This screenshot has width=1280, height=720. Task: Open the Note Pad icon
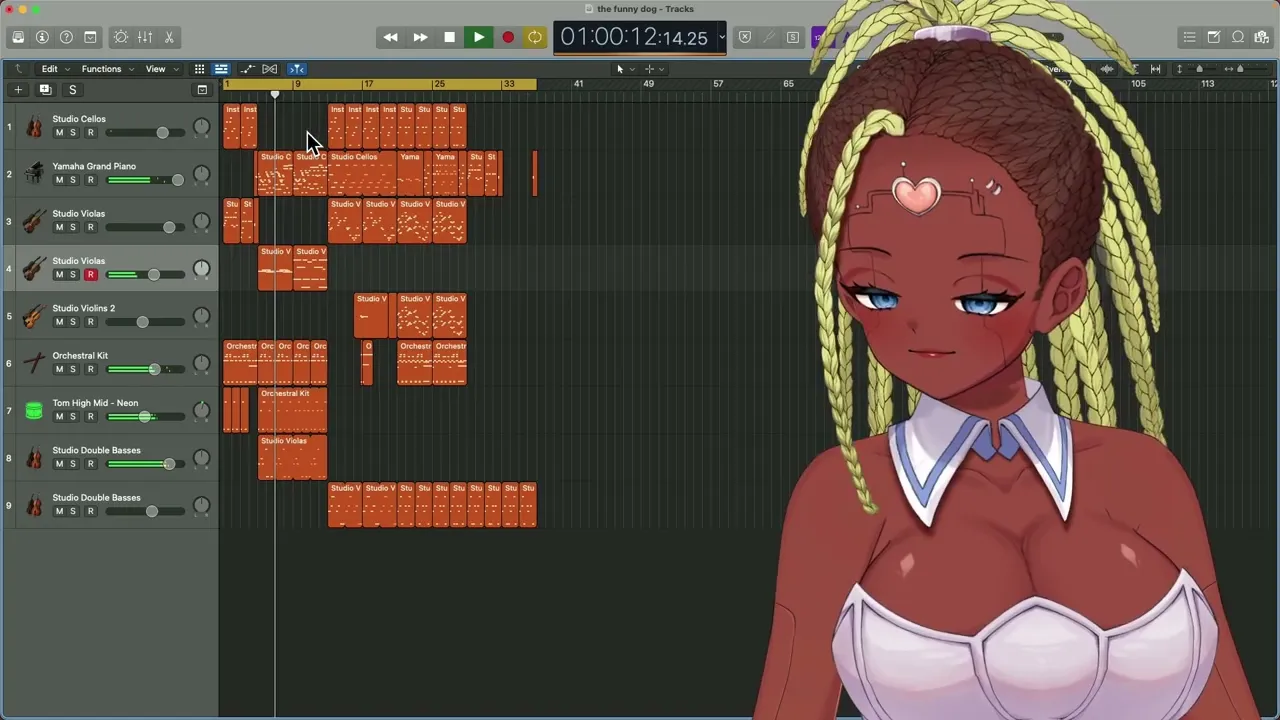pyautogui.click(x=1213, y=37)
